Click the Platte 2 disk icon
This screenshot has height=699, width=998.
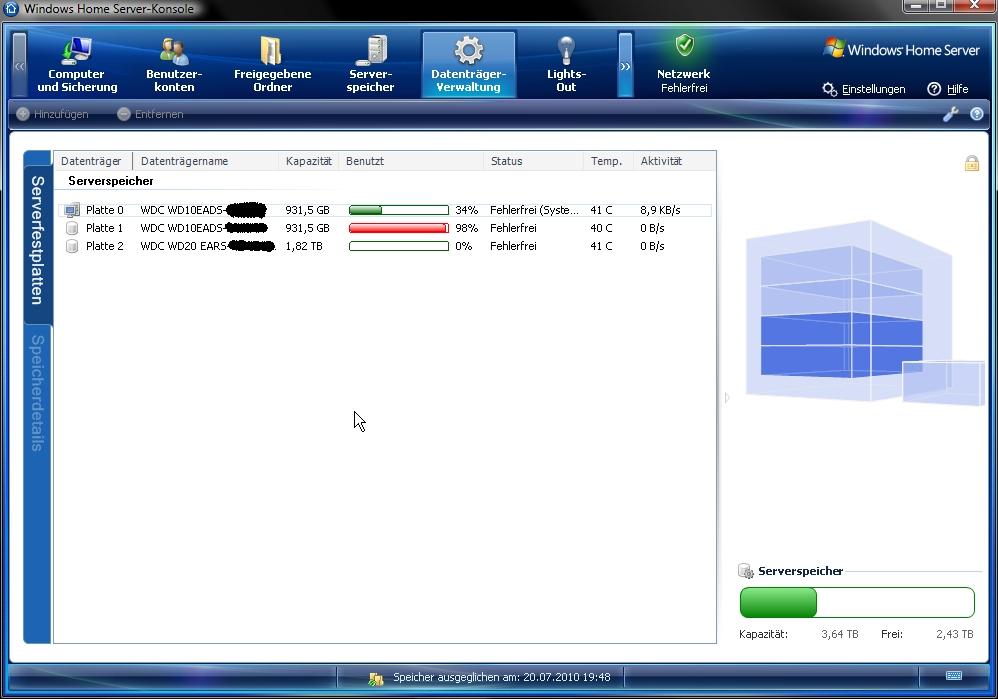pyautogui.click(x=72, y=246)
